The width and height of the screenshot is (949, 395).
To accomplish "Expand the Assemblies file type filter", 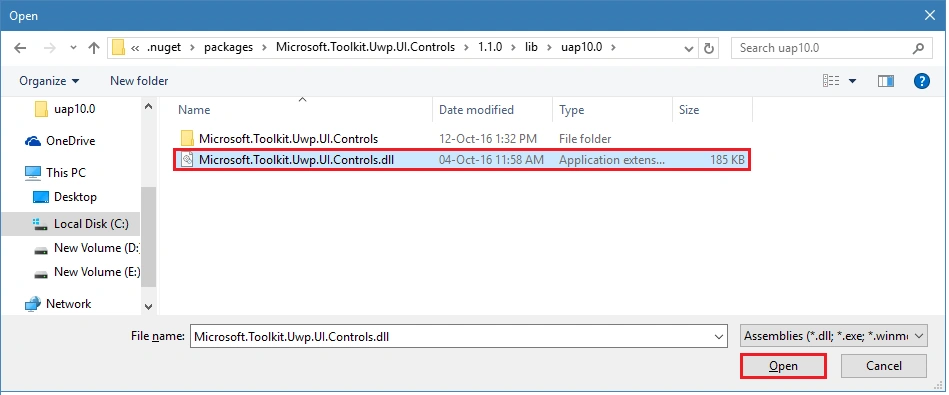I will pos(833,336).
